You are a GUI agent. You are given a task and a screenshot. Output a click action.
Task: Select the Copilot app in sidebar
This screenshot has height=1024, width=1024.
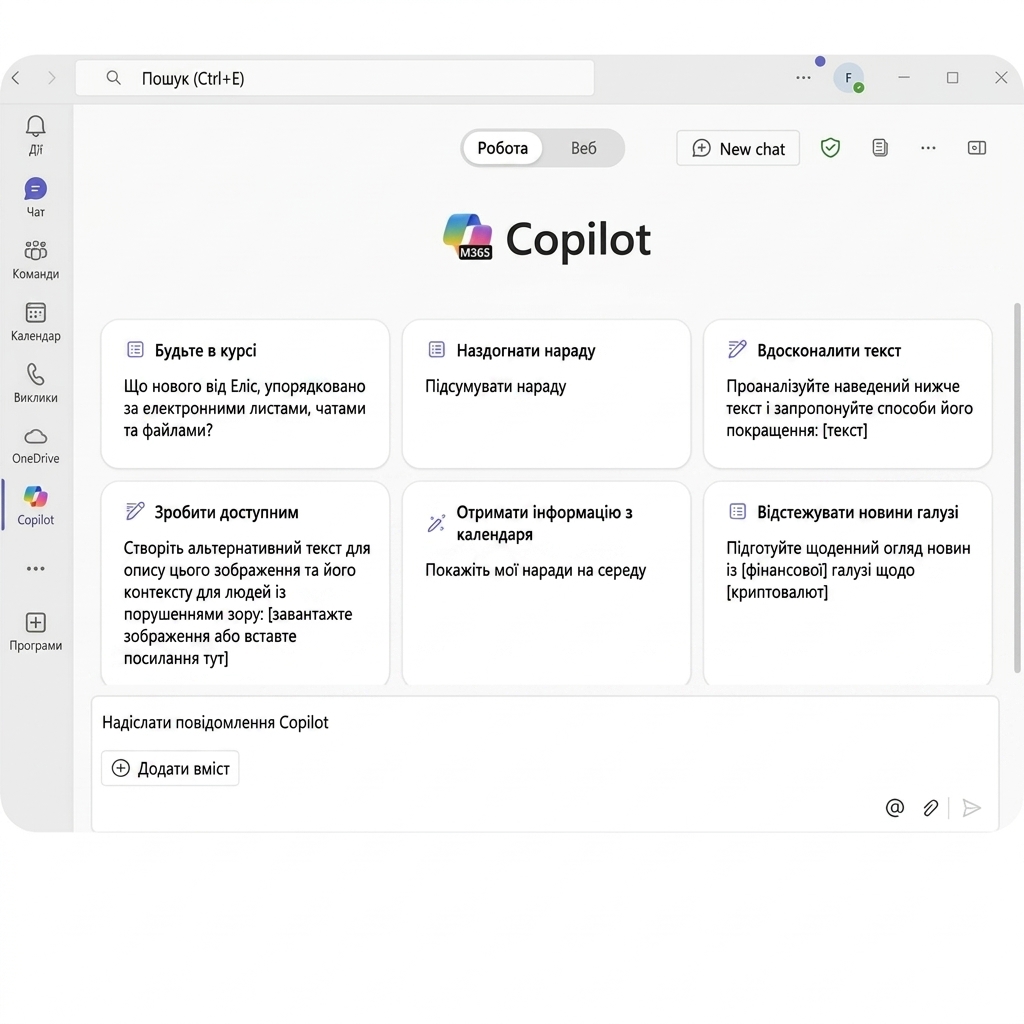(x=35, y=505)
